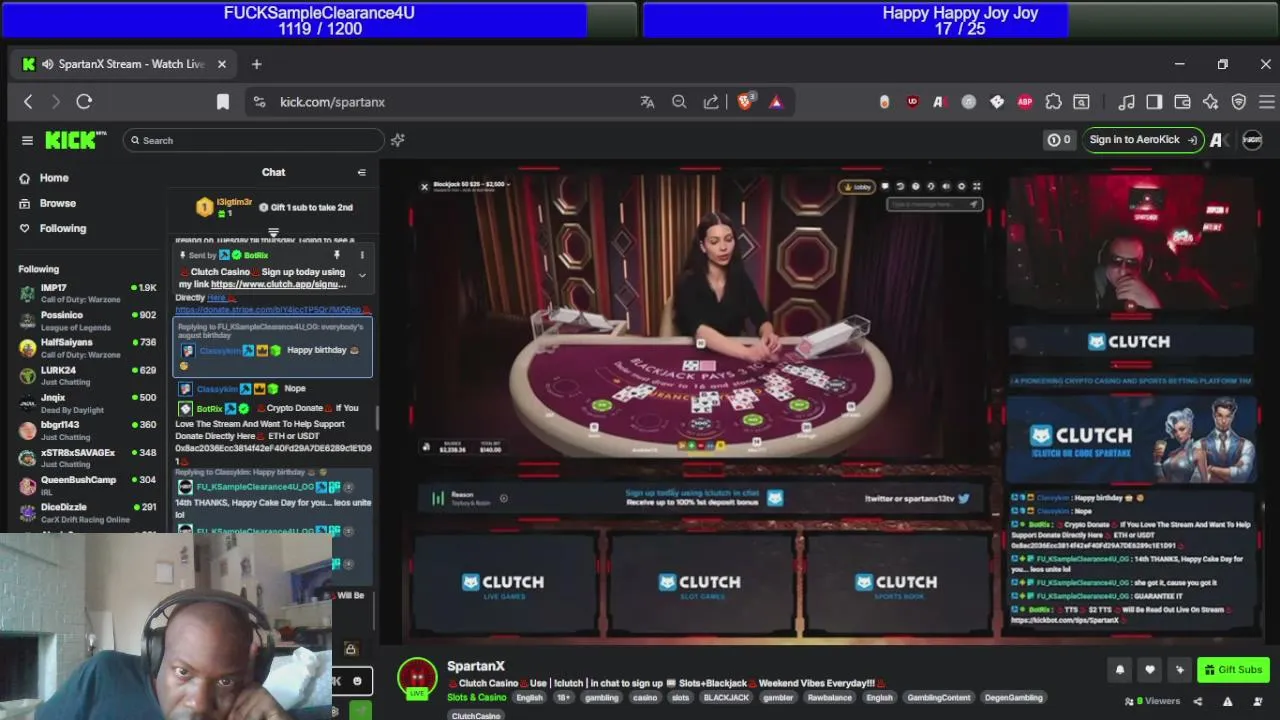
Task: Open the translate page icon
Action: click(x=647, y=102)
